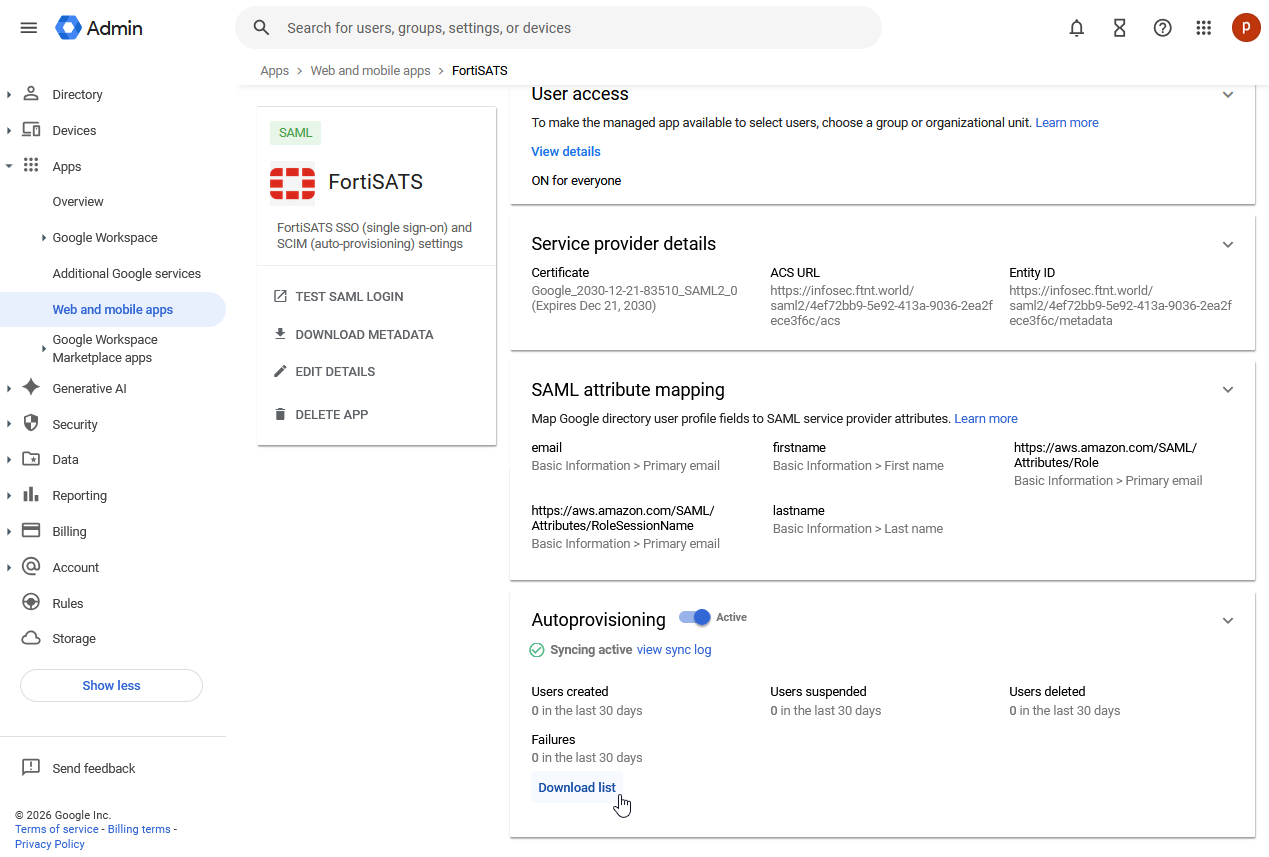Click the Reporting bar chart icon
The image size is (1269, 857).
tap(31, 495)
